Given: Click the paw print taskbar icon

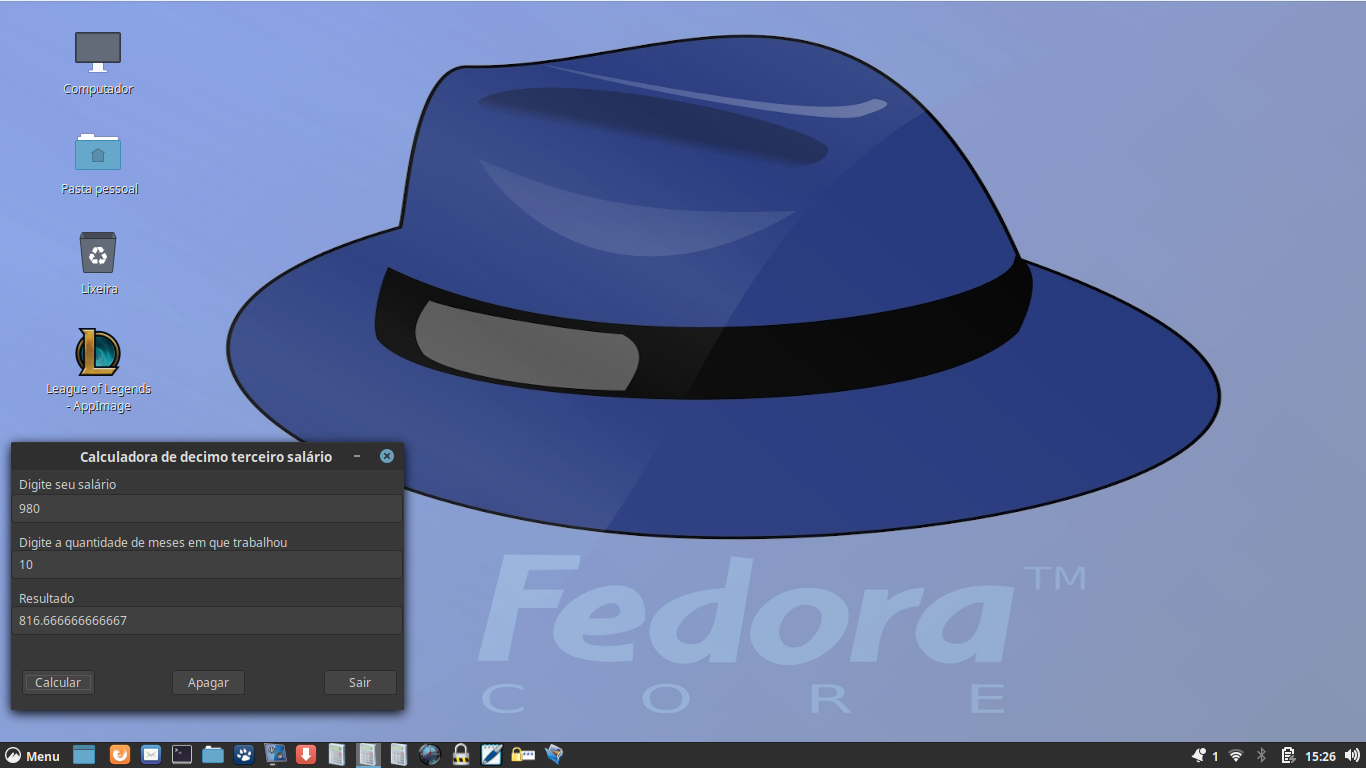Looking at the screenshot, I should [x=244, y=755].
